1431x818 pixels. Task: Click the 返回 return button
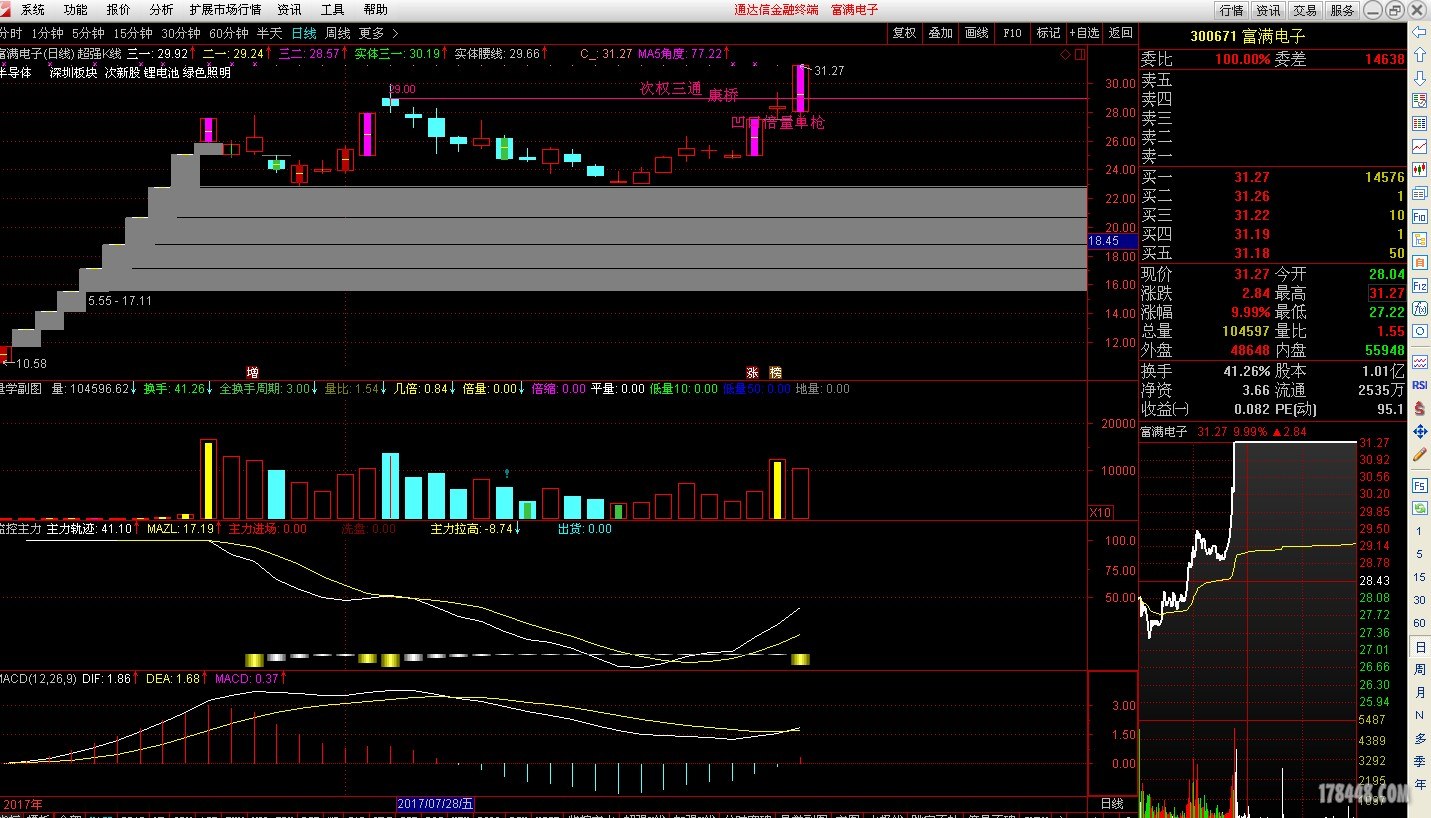pos(1121,33)
